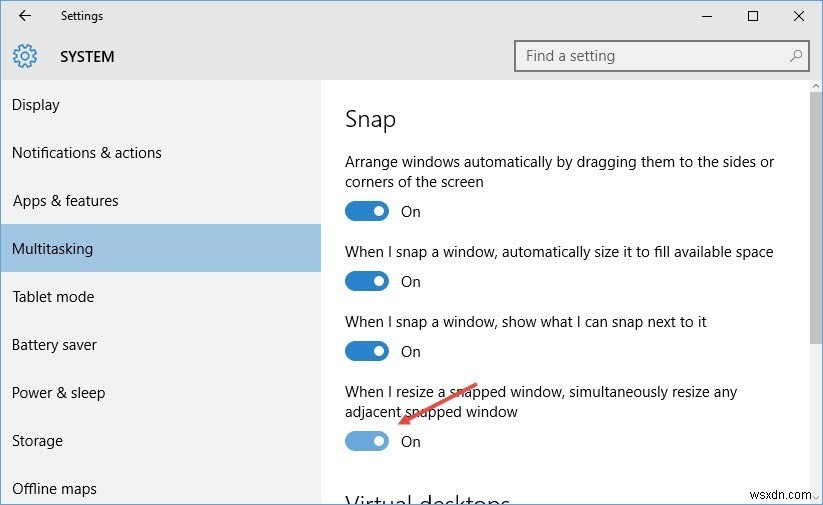Viewport: 823px width, 505px height.
Task: Focus the Find a setting box
Action: point(661,56)
